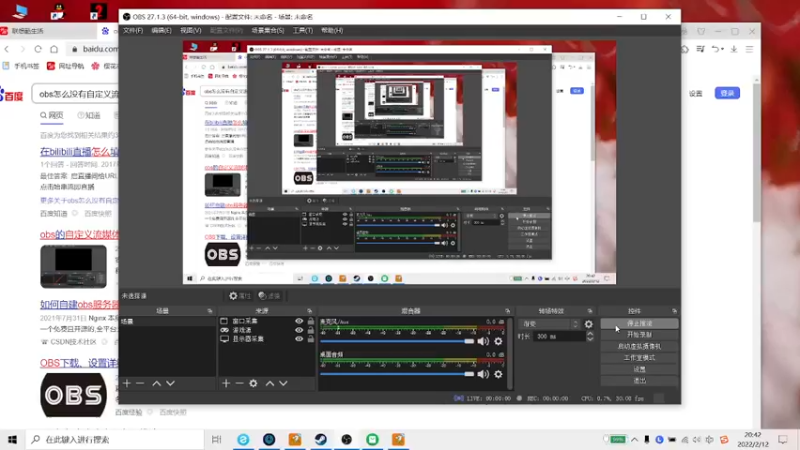The height and width of the screenshot is (450, 800).
Task: Toggle the lock for 窗口采集 source
Action: (x=310, y=321)
